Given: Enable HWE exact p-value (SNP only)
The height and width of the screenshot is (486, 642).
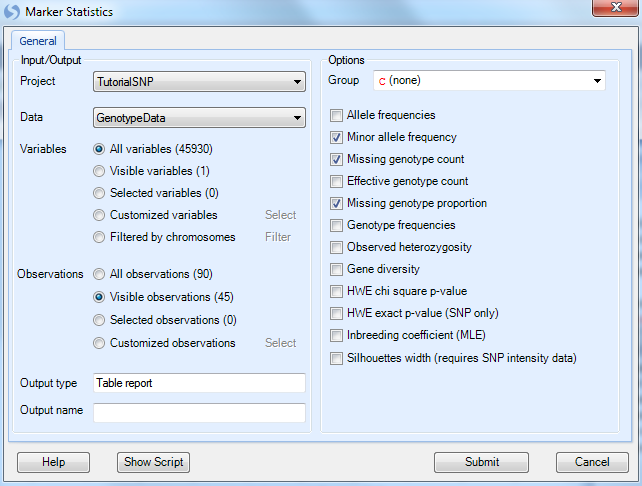Looking at the screenshot, I should (336, 314).
